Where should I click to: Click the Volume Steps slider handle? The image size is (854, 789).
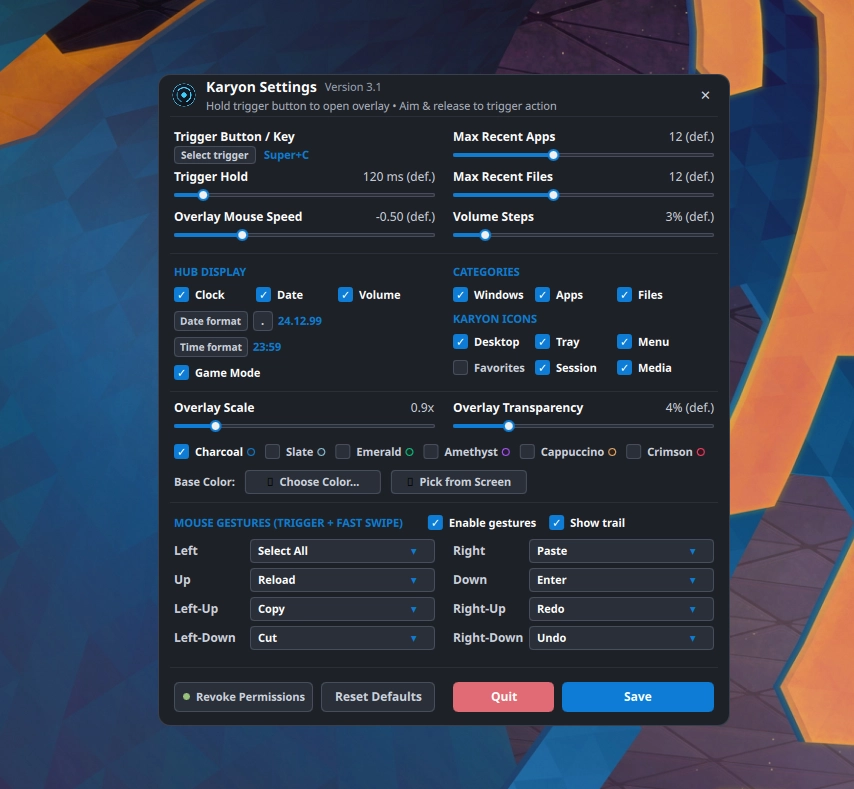point(485,235)
